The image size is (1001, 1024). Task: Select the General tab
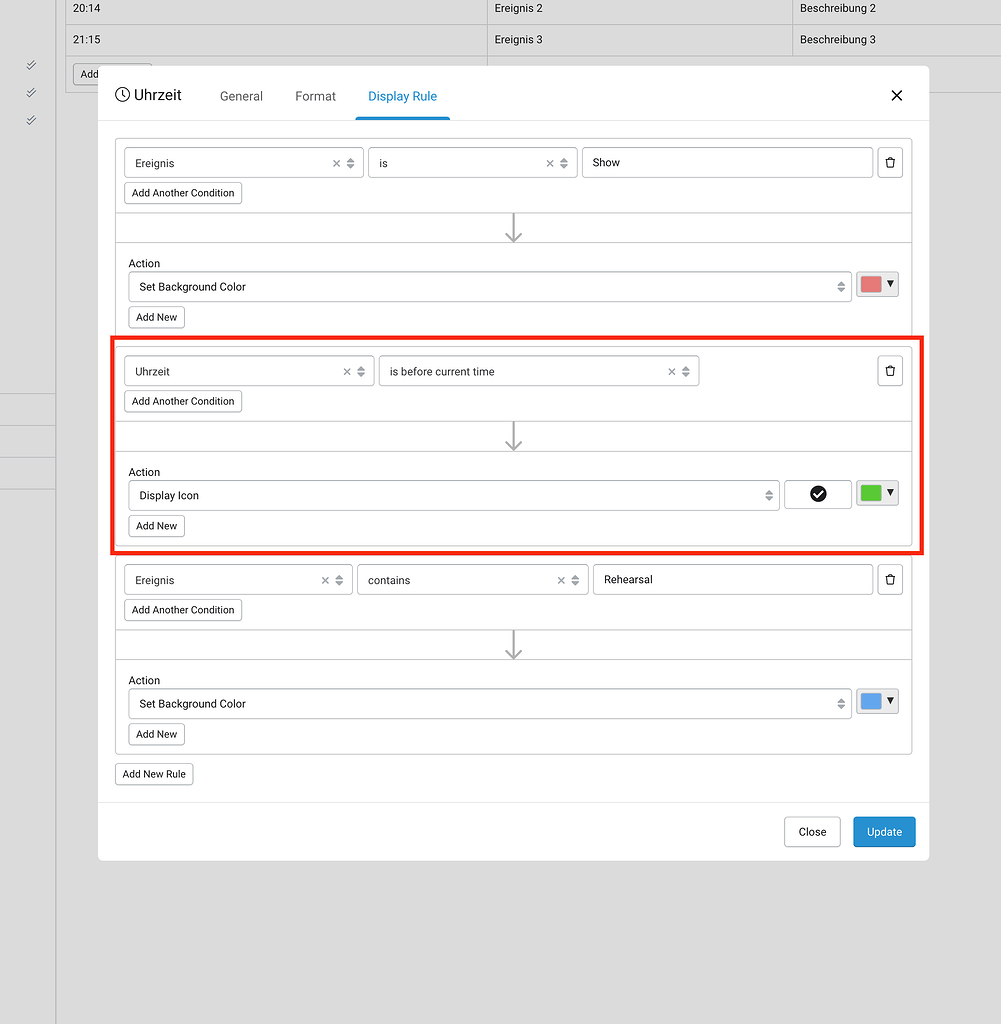pyautogui.click(x=241, y=96)
